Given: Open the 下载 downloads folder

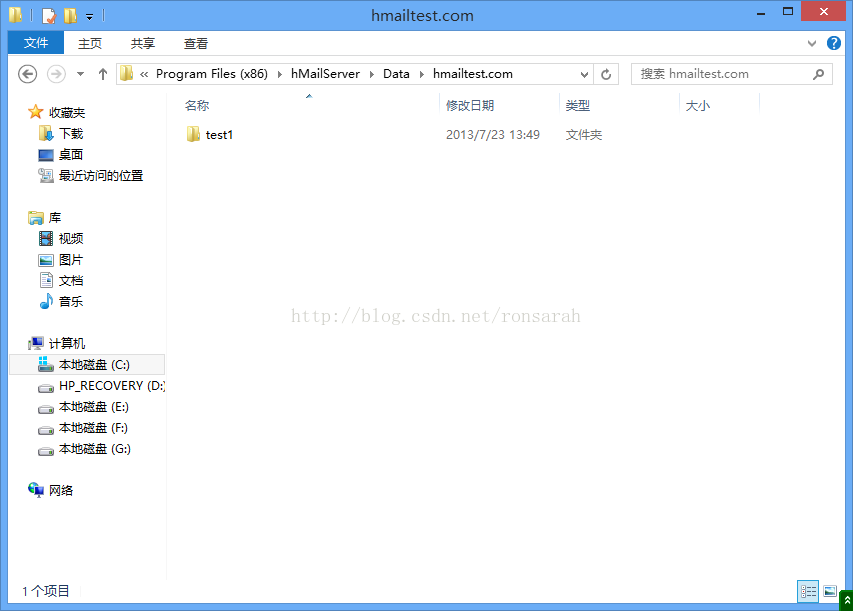Looking at the screenshot, I should coord(71,134).
